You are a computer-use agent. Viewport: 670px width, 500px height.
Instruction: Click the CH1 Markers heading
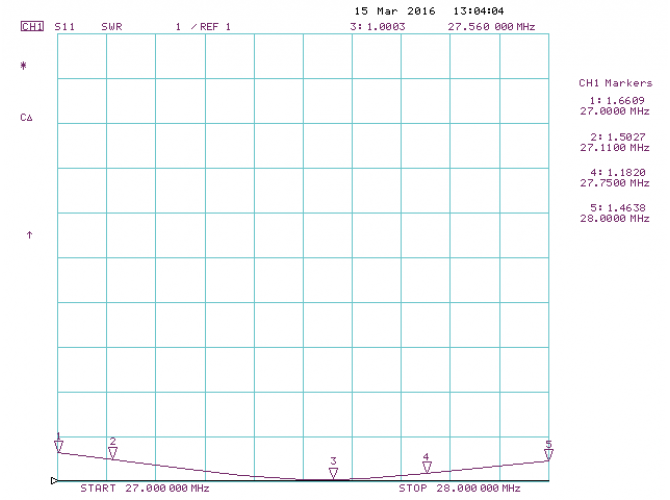click(615, 83)
